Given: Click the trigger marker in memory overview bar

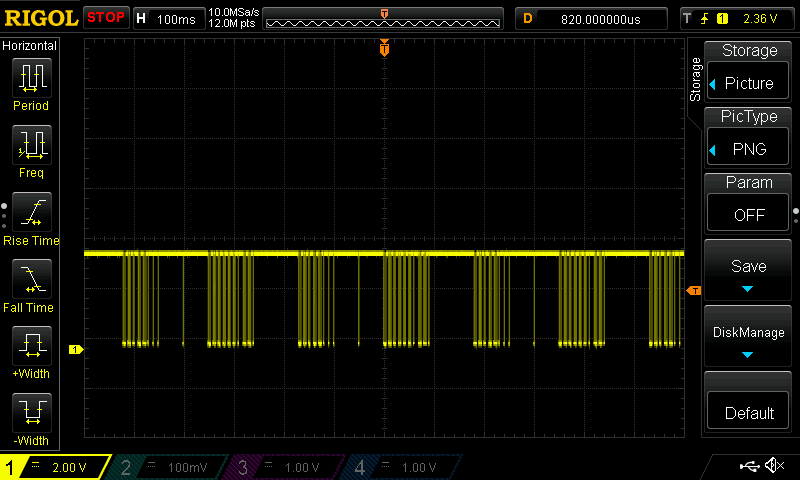Looking at the screenshot, I should click(x=384, y=14).
